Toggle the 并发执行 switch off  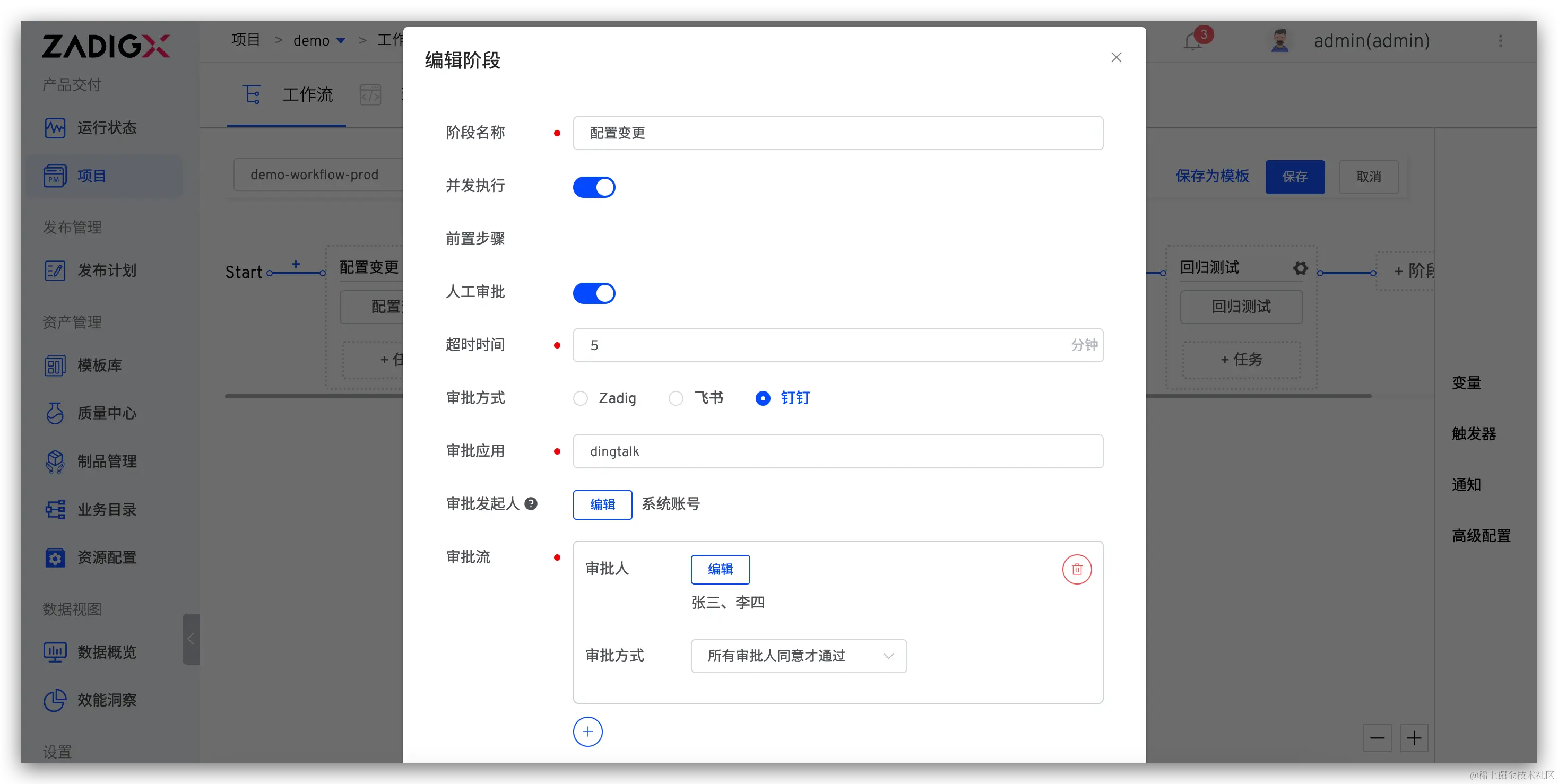tap(594, 187)
